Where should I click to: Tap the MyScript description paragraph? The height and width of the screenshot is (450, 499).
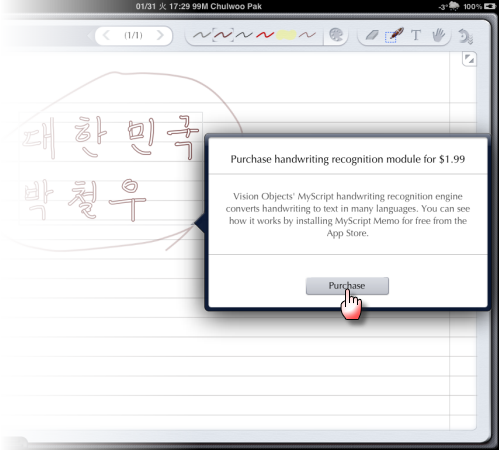click(x=348, y=214)
